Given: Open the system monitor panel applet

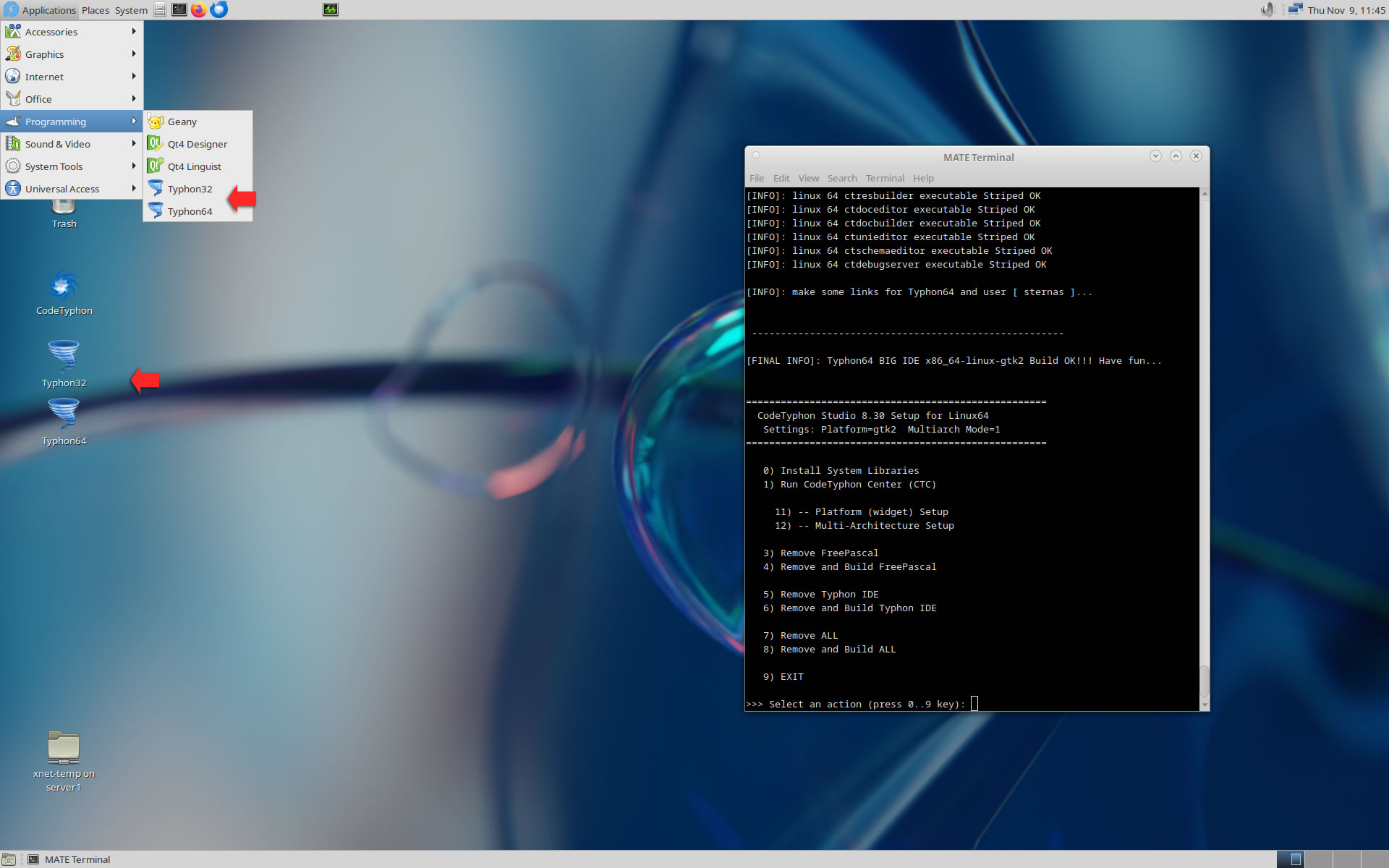Looking at the screenshot, I should (331, 10).
